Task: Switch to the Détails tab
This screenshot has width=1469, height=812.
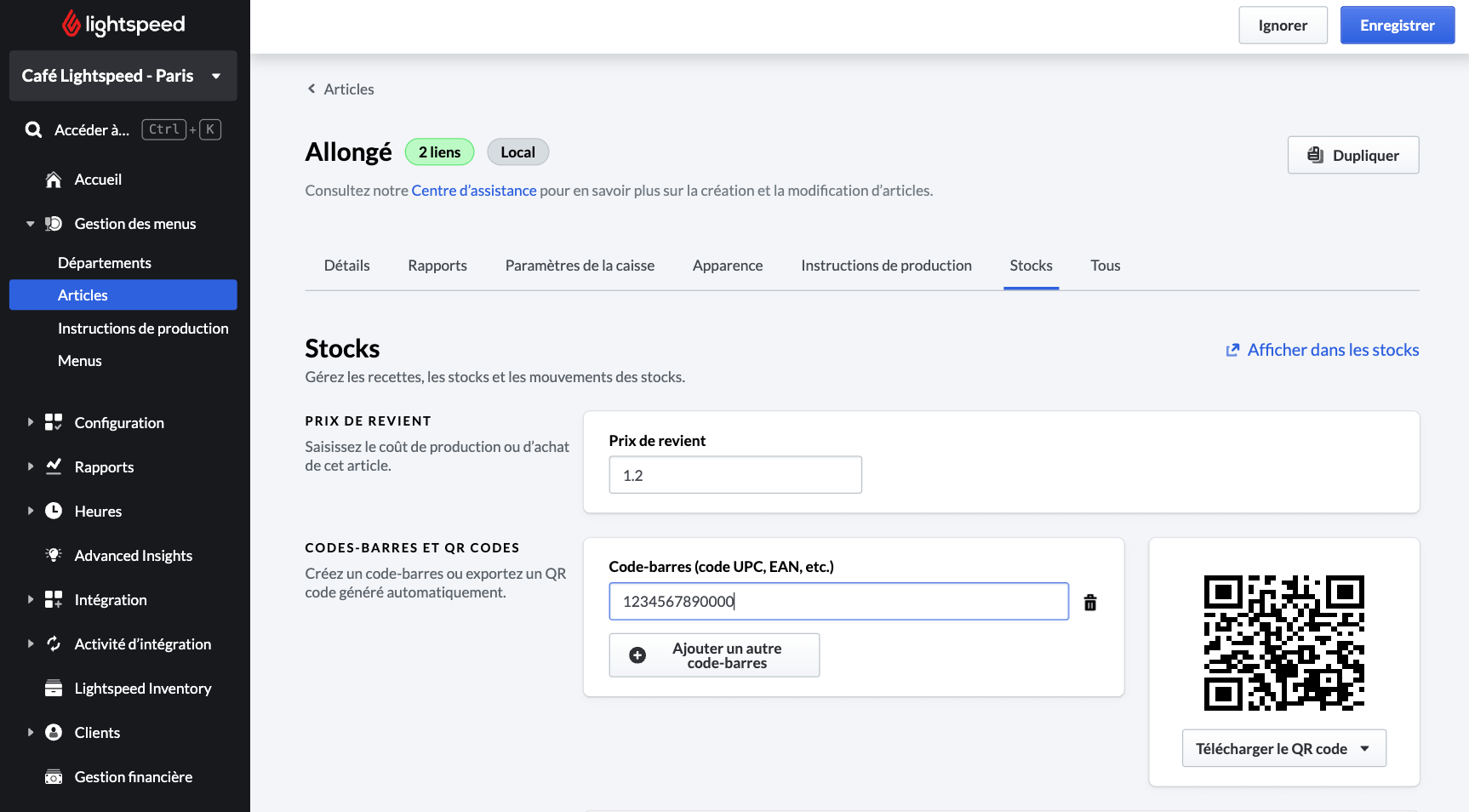Action: (x=346, y=266)
